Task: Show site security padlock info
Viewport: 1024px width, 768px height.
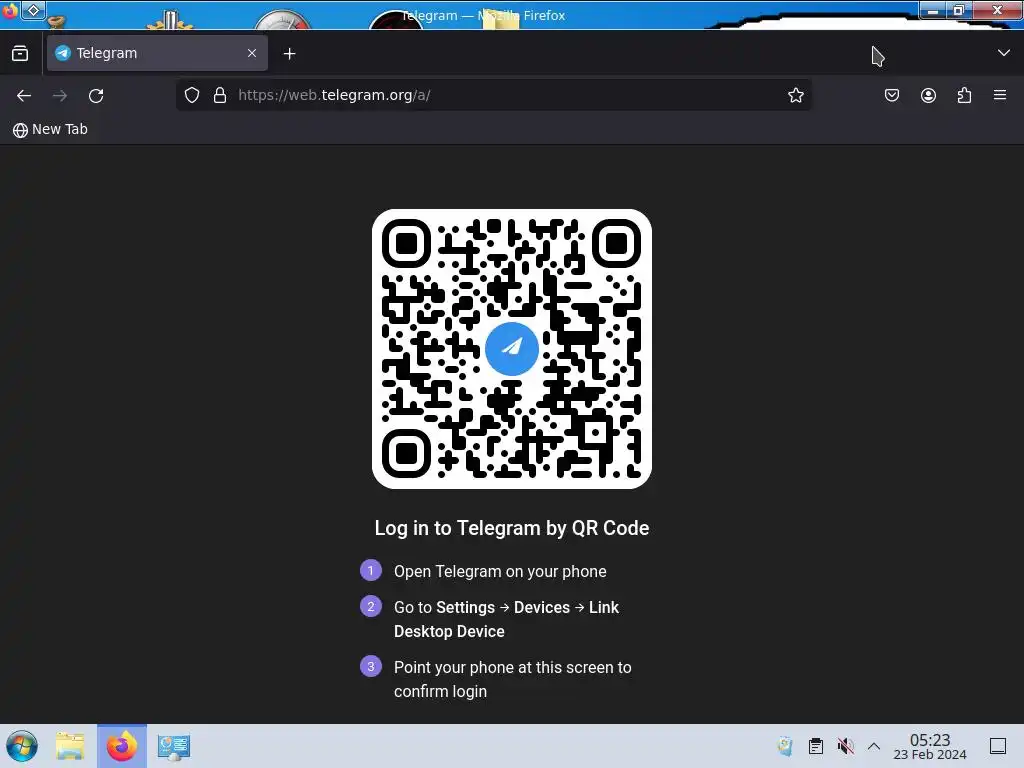Action: (220, 95)
